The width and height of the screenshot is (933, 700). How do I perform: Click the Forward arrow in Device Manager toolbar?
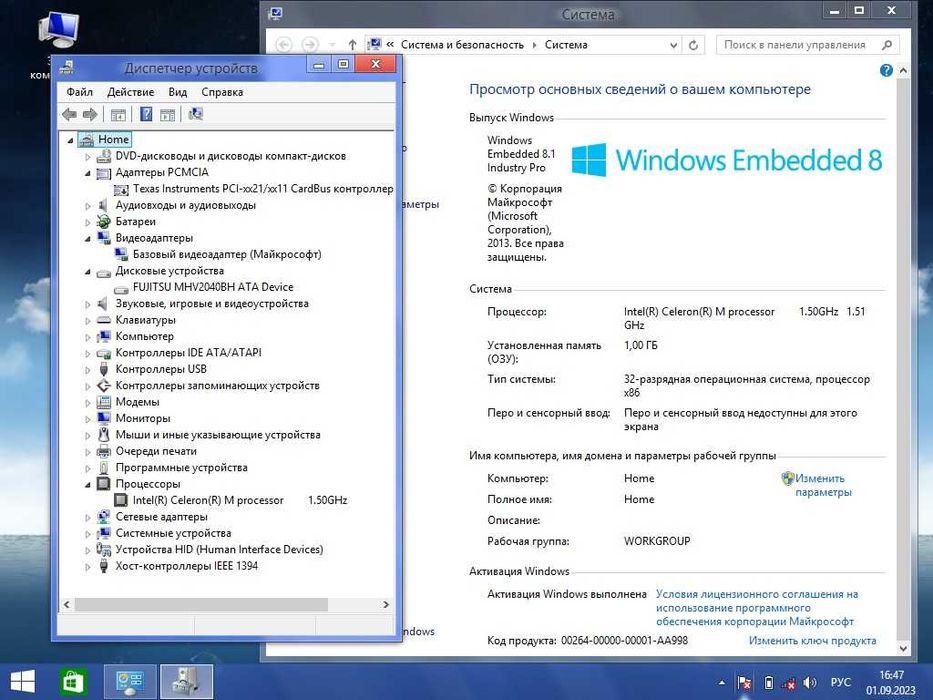(90, 114)
